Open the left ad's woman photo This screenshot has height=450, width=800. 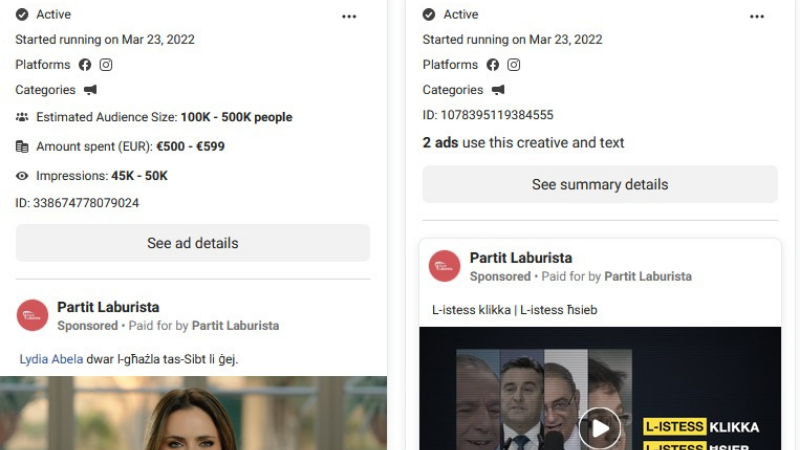point(193,414)
